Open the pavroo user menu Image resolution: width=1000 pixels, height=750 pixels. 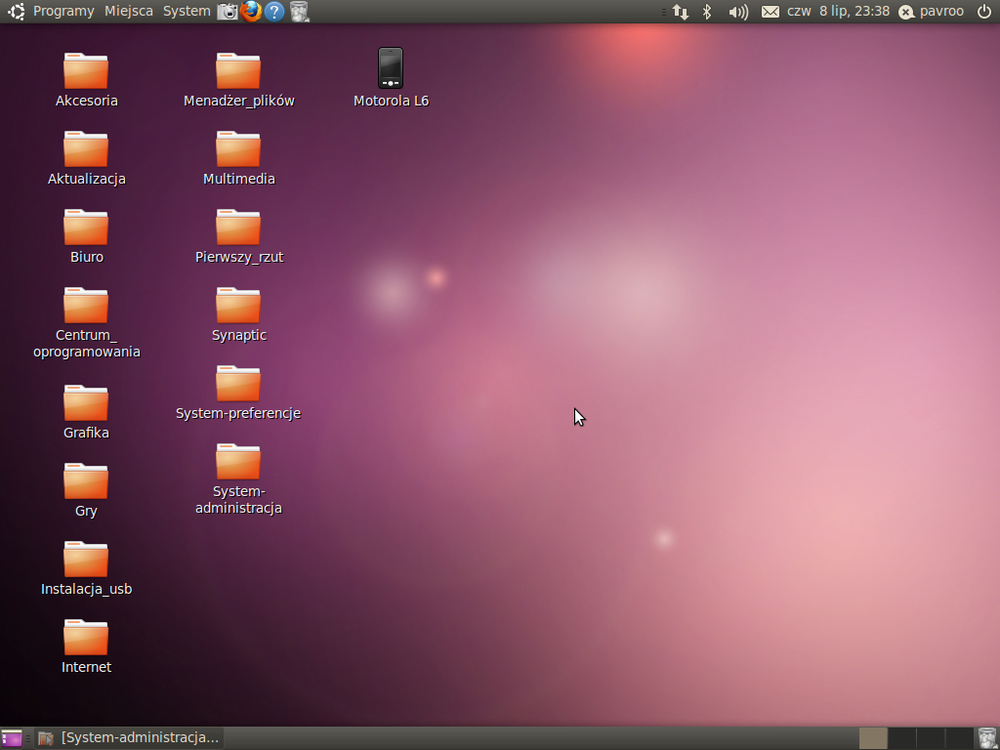pos(931,11)
